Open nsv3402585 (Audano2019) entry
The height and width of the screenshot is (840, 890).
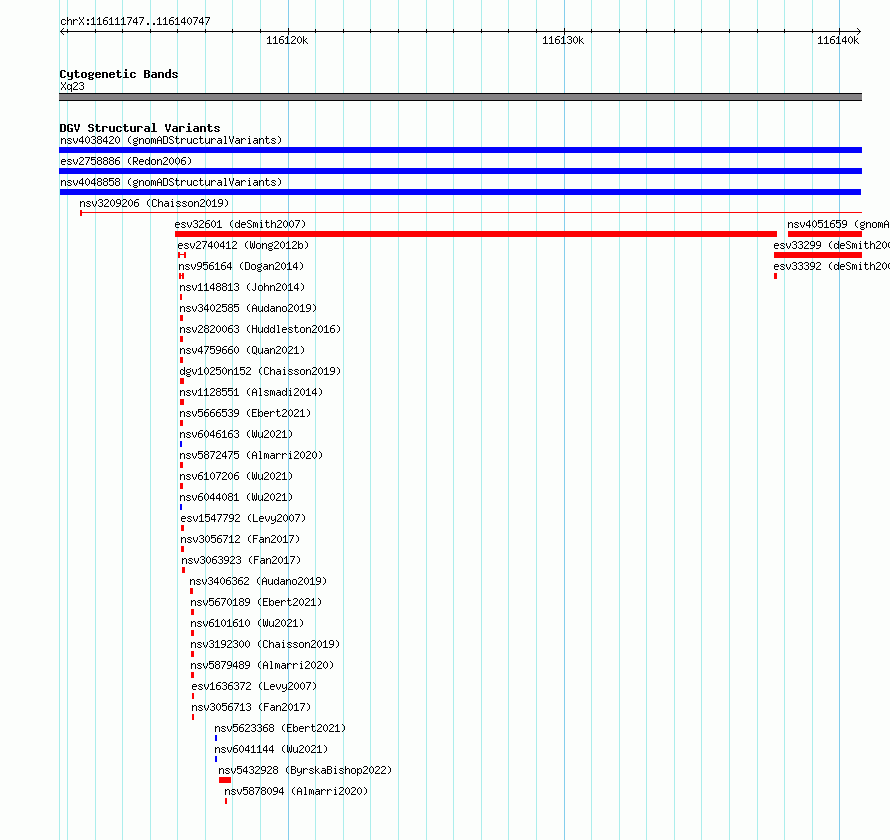click(x=248, y=308)
